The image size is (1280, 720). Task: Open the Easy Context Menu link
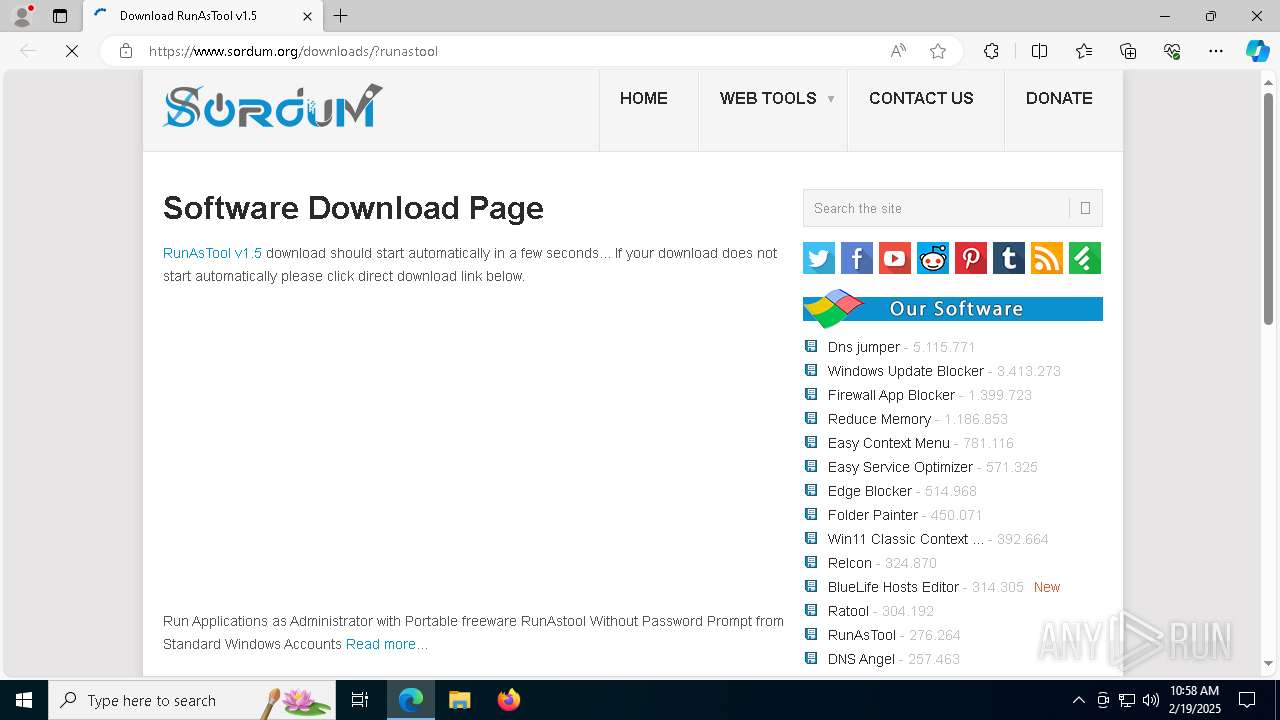pyautogui.click(x=889, y=443)
